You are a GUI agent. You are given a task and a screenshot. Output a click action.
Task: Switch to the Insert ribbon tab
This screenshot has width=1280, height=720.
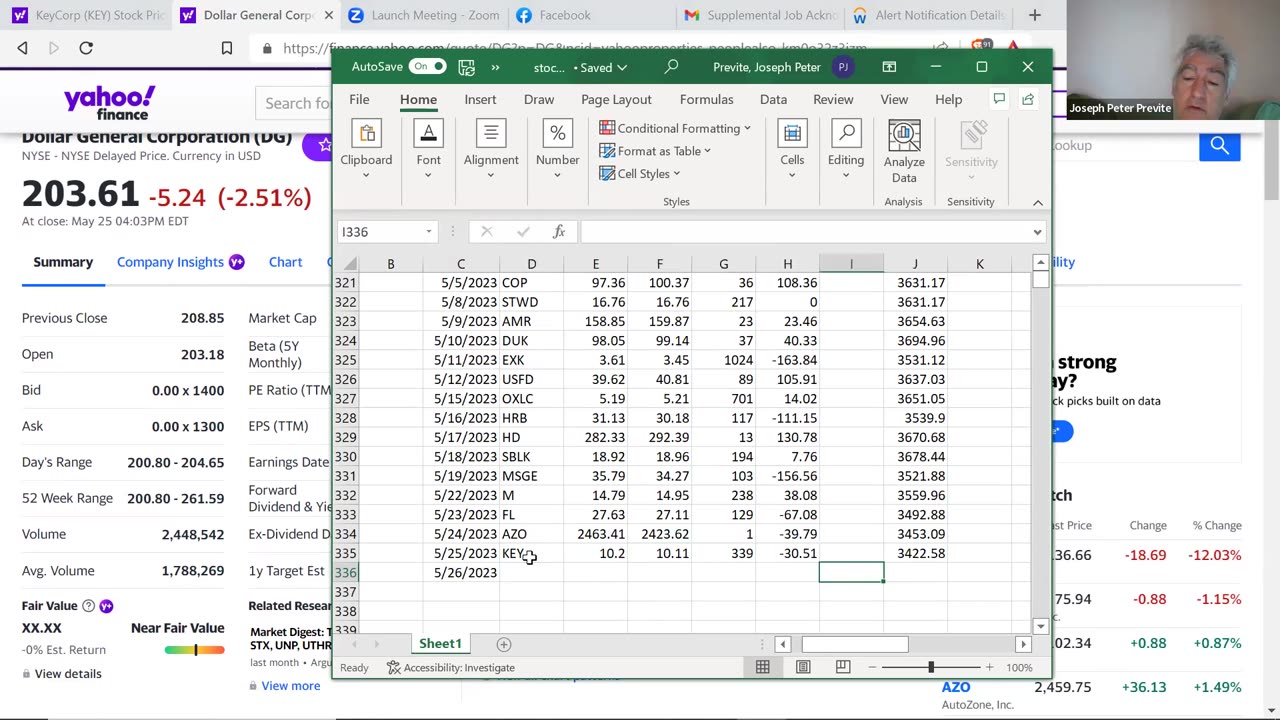coord(480,100)
